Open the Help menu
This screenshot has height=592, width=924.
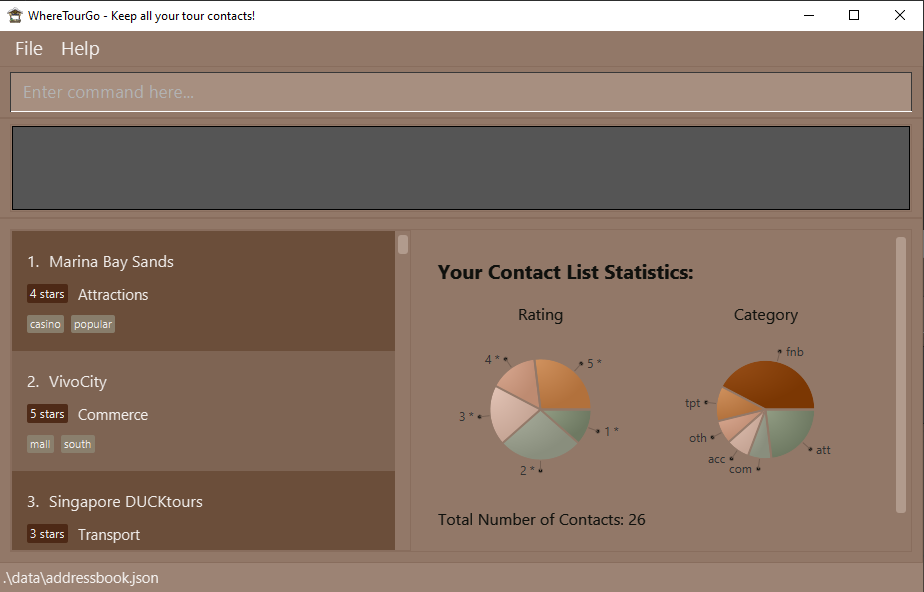pos(80,49)
